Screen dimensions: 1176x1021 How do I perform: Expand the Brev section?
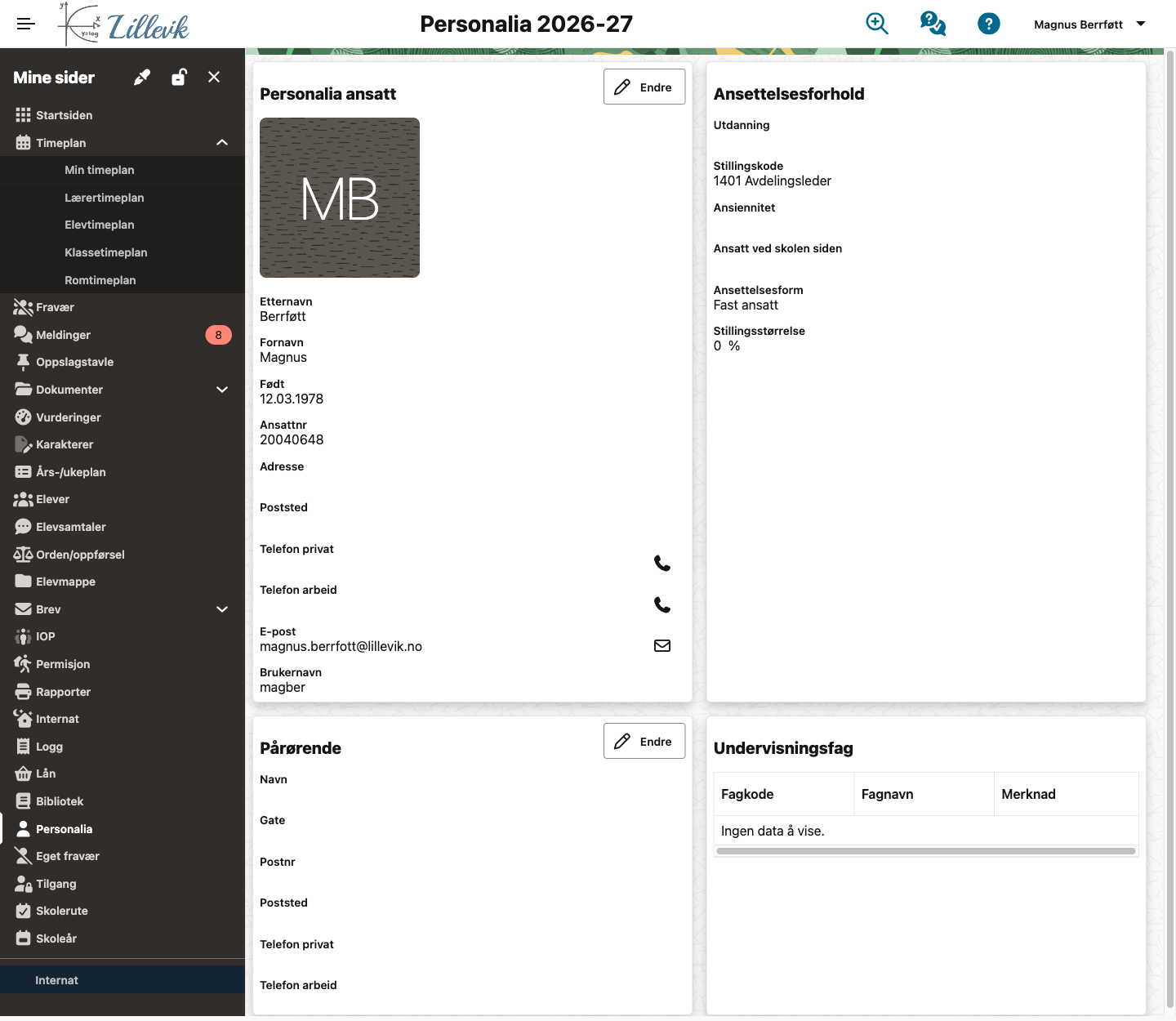[222, 609]
